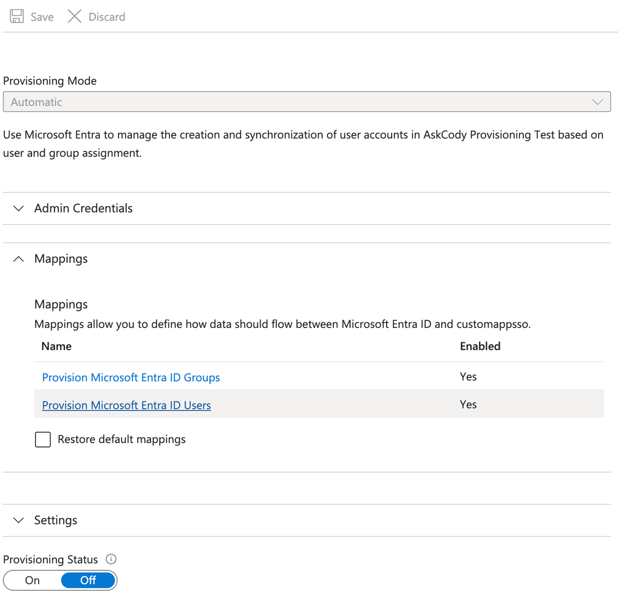Check Restore default mappings checkbox
Viewport: 618px width, 605px height.
click(43, 439)
